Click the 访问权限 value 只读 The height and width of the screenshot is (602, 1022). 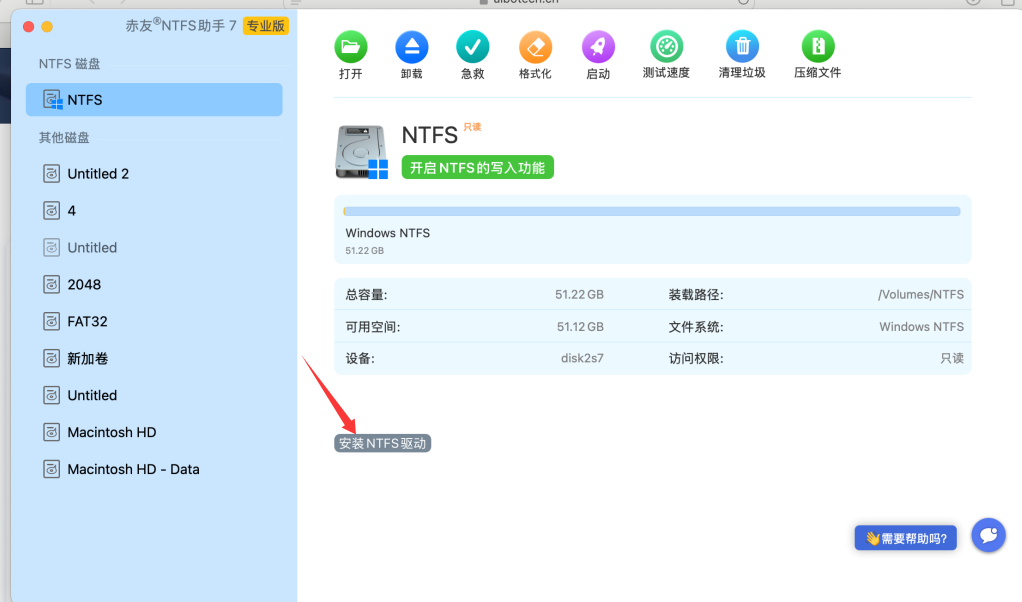pyautogui.click(x=952, y=358)
